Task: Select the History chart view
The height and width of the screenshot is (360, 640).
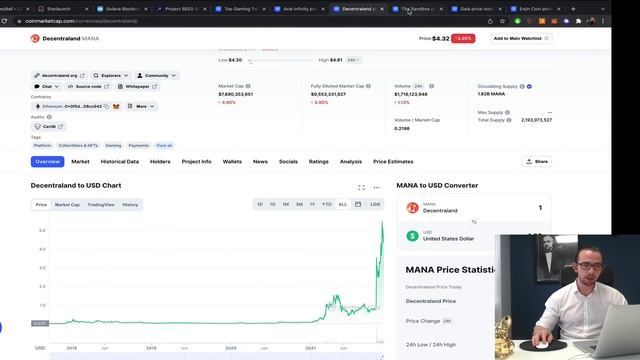Action: (130, 204)
